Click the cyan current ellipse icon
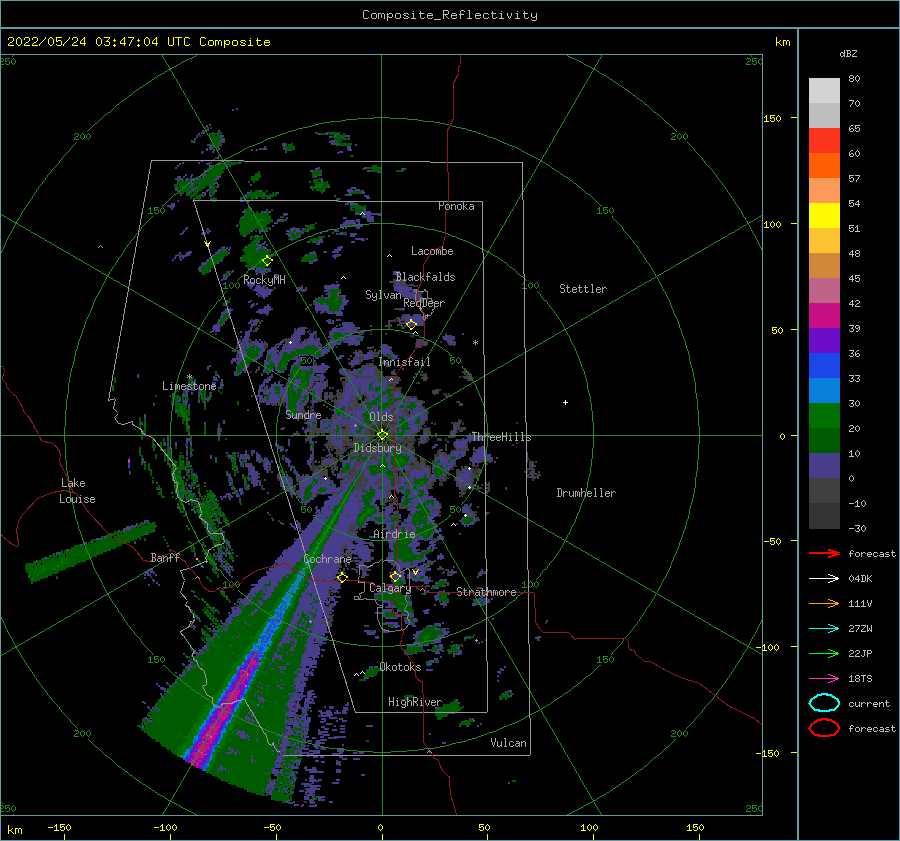The height and width of the screenshot is (841, 900). pos(824,703)
